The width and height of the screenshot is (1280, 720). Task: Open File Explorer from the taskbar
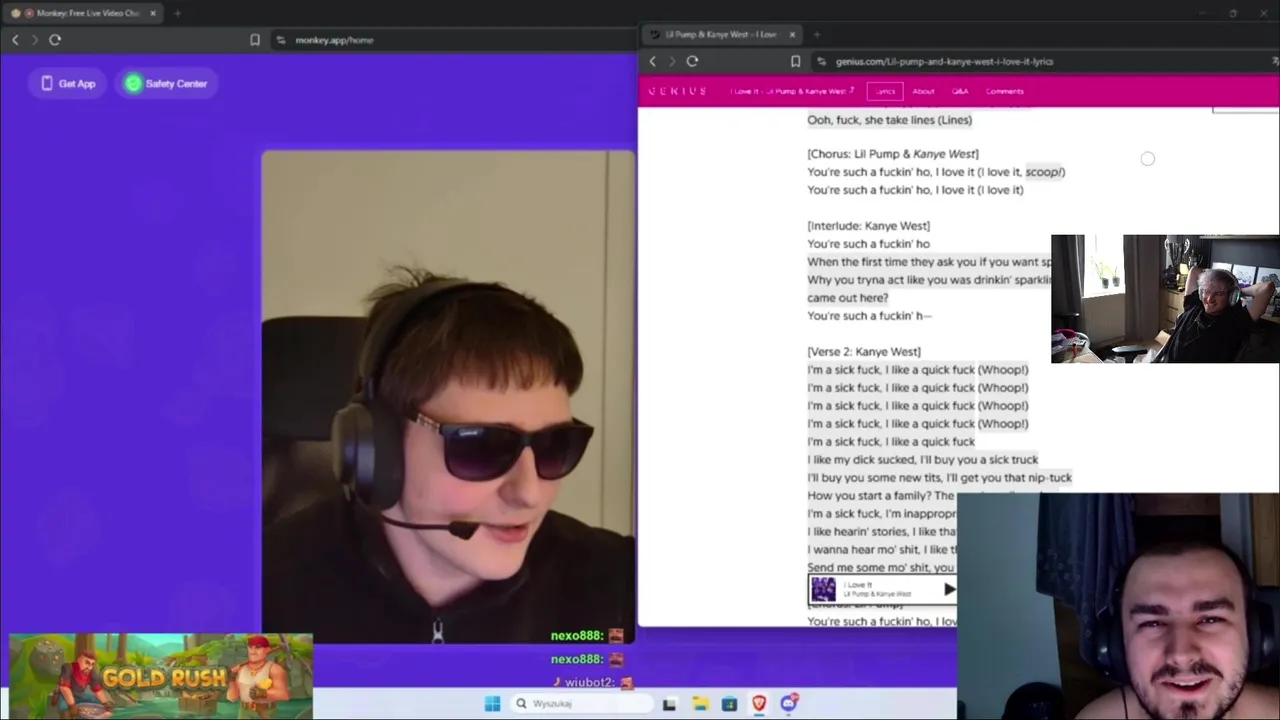tap(700, 704)
